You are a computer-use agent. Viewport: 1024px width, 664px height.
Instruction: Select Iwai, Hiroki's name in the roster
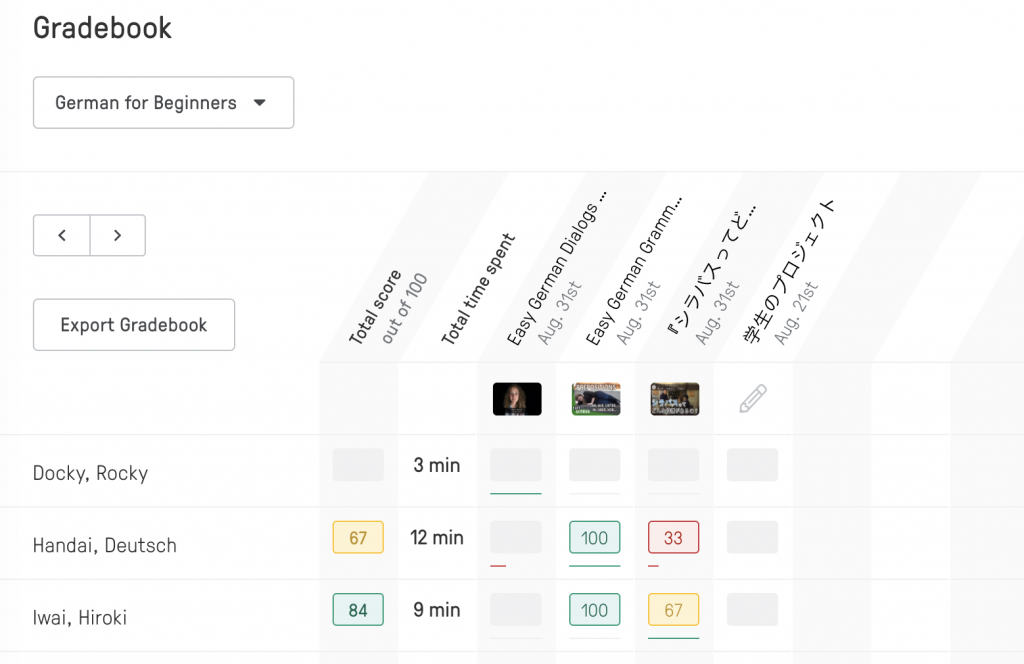click(x=80, y=617)
